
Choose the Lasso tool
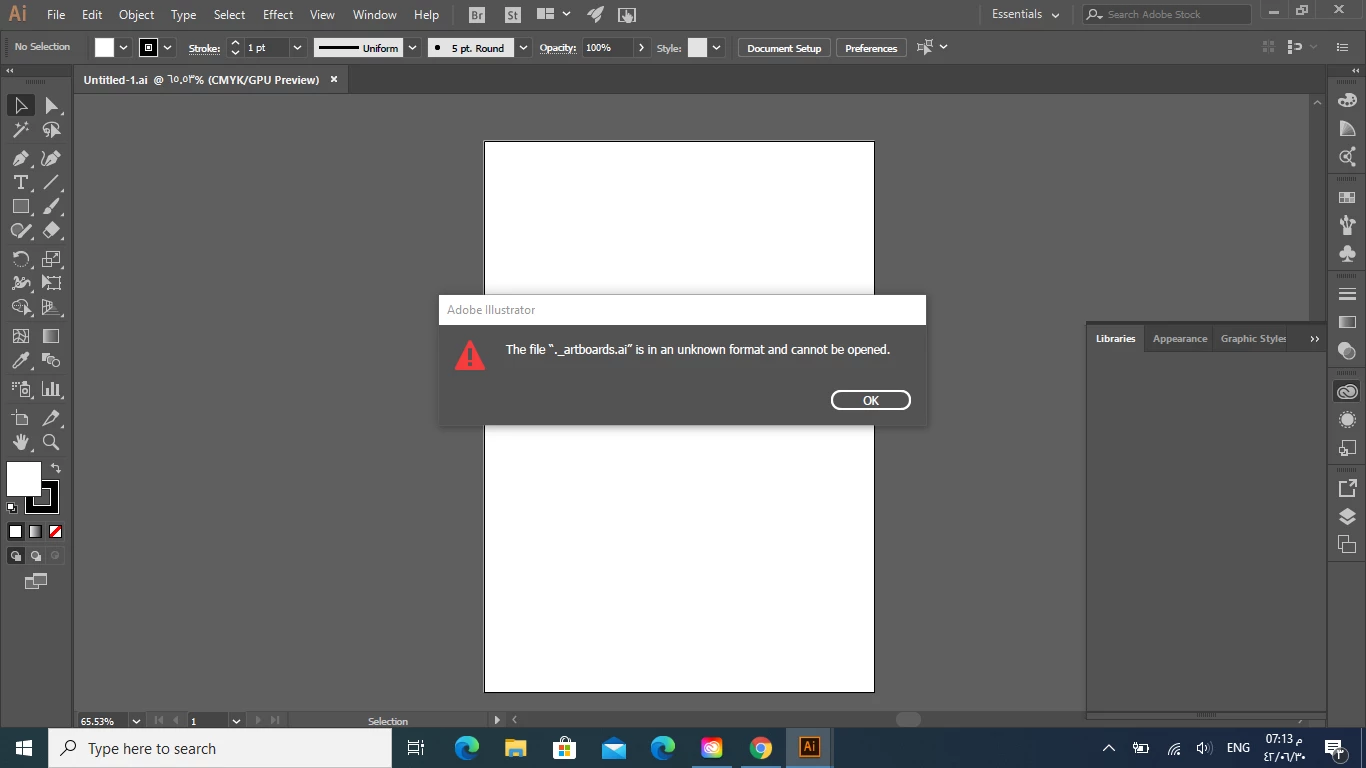coord(51,130)
